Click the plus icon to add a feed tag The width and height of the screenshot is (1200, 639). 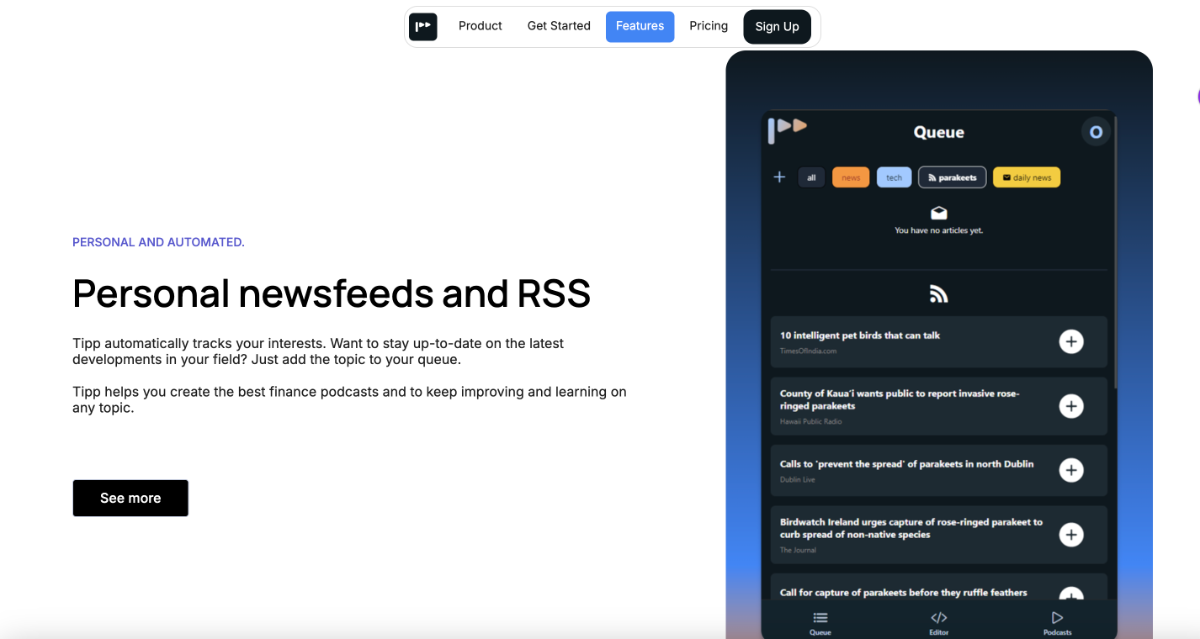click(x=780, y=177)
